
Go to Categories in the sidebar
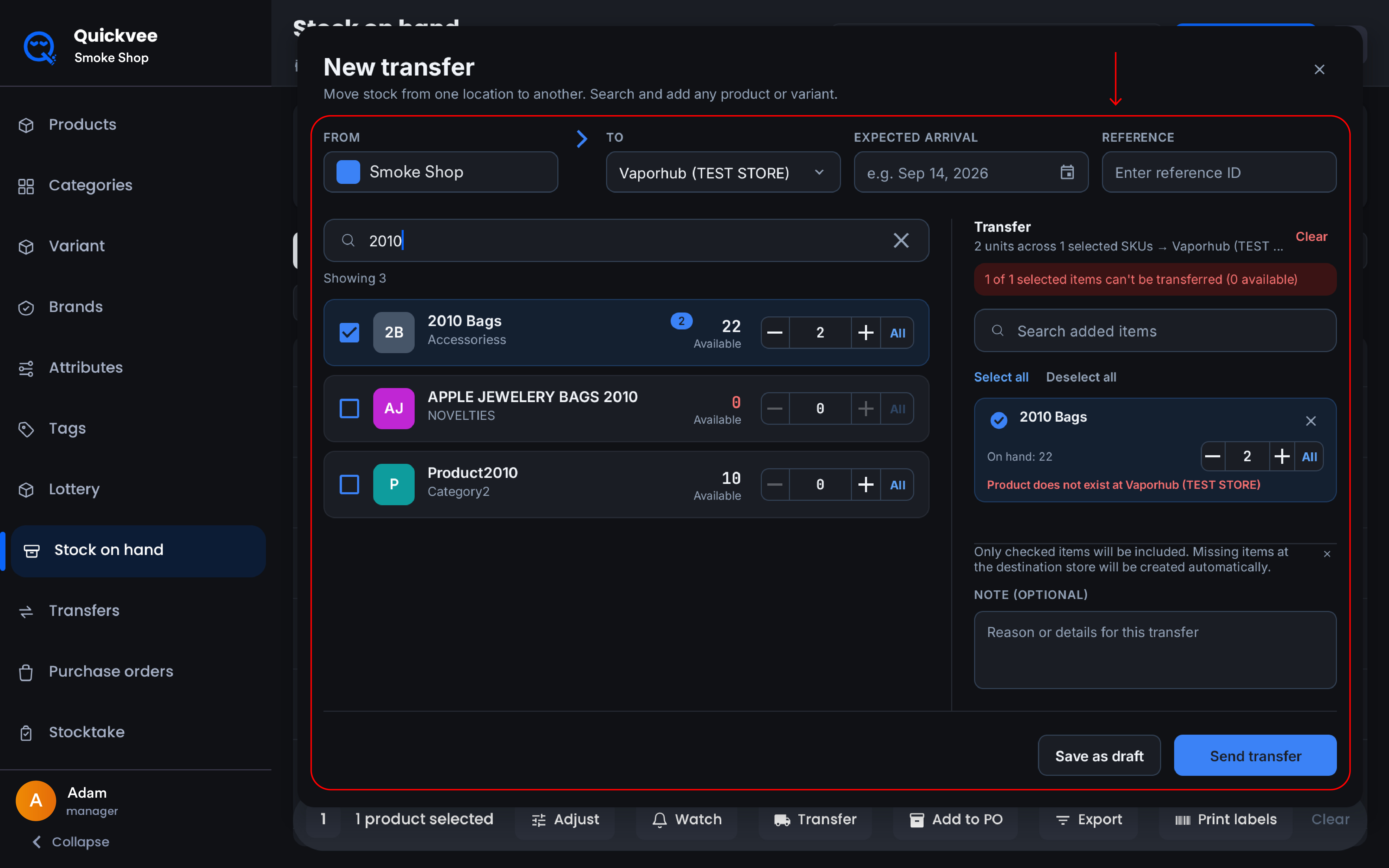(x=91, y=185)
